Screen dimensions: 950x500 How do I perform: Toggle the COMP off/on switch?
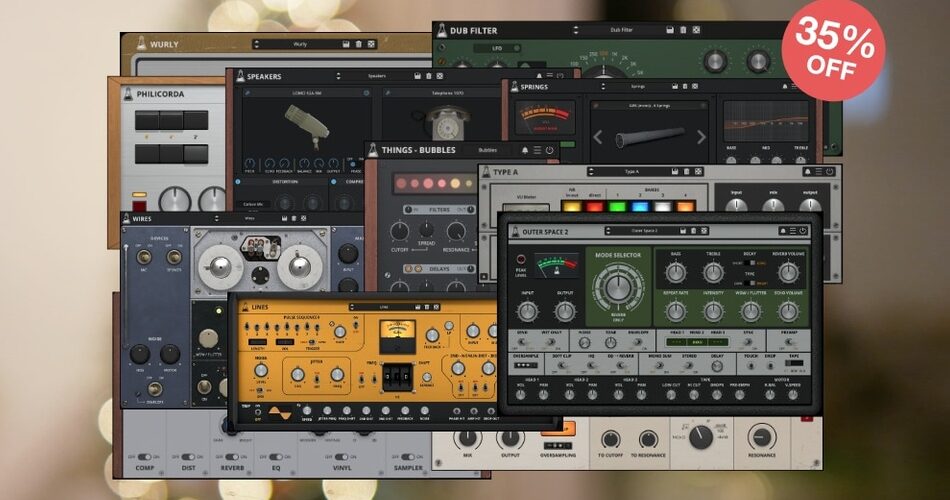click(146, 457)
